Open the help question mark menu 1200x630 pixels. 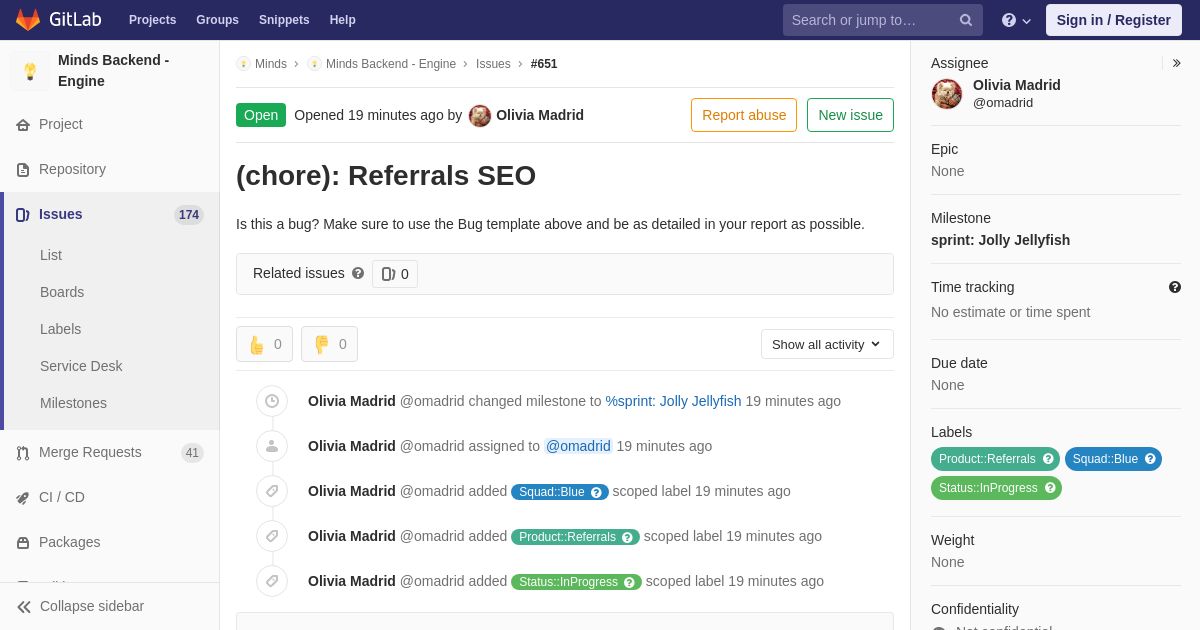1016,20
